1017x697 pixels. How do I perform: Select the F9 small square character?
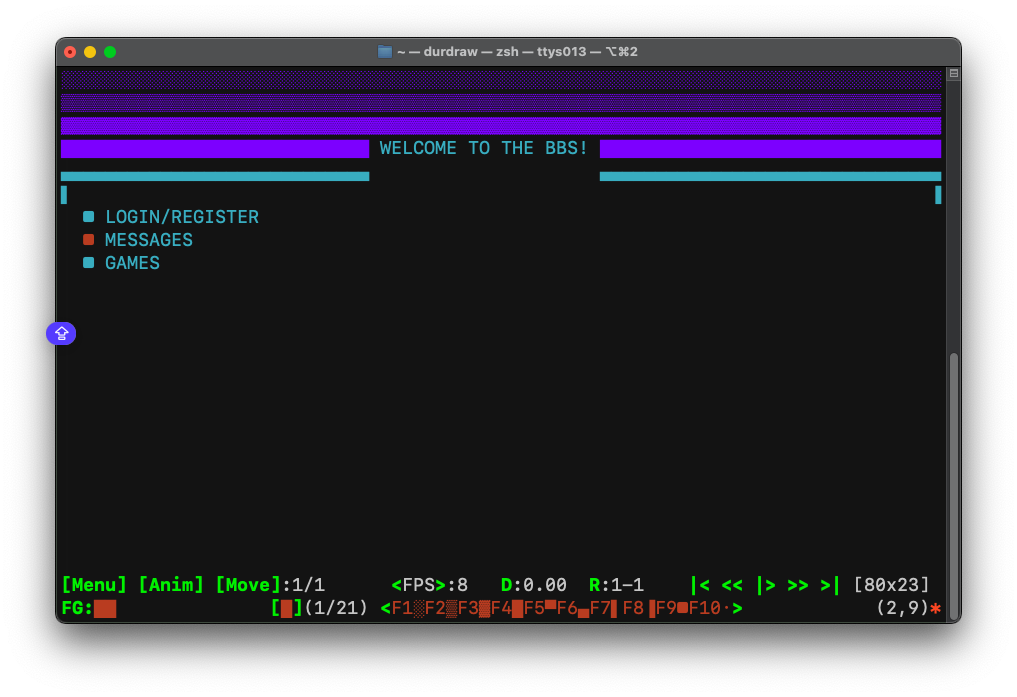(672, 608)
